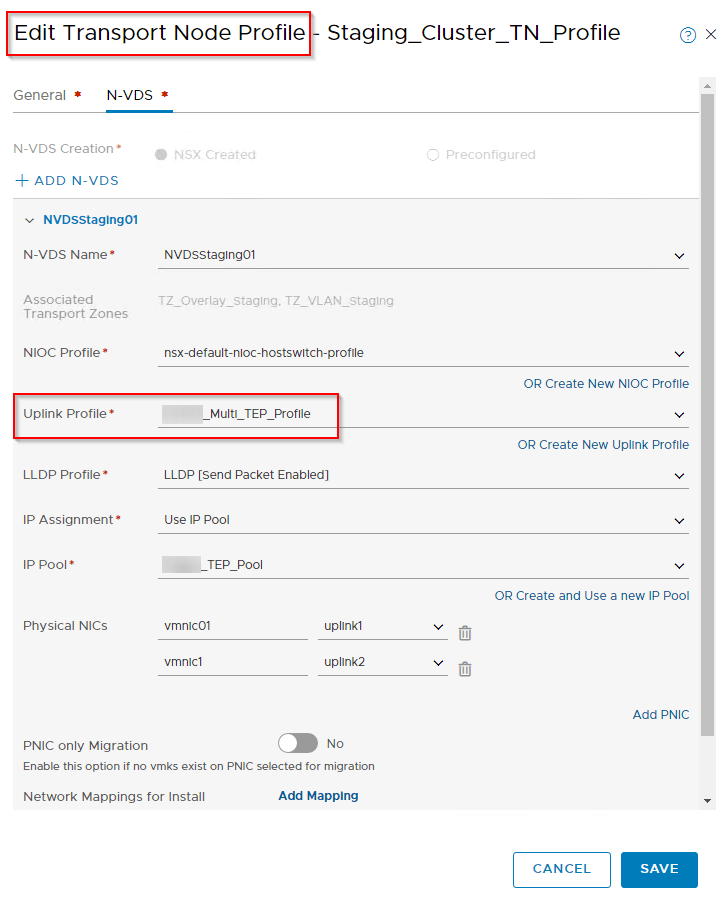Collapse the NVDSStaging01 section

point(30,220)
